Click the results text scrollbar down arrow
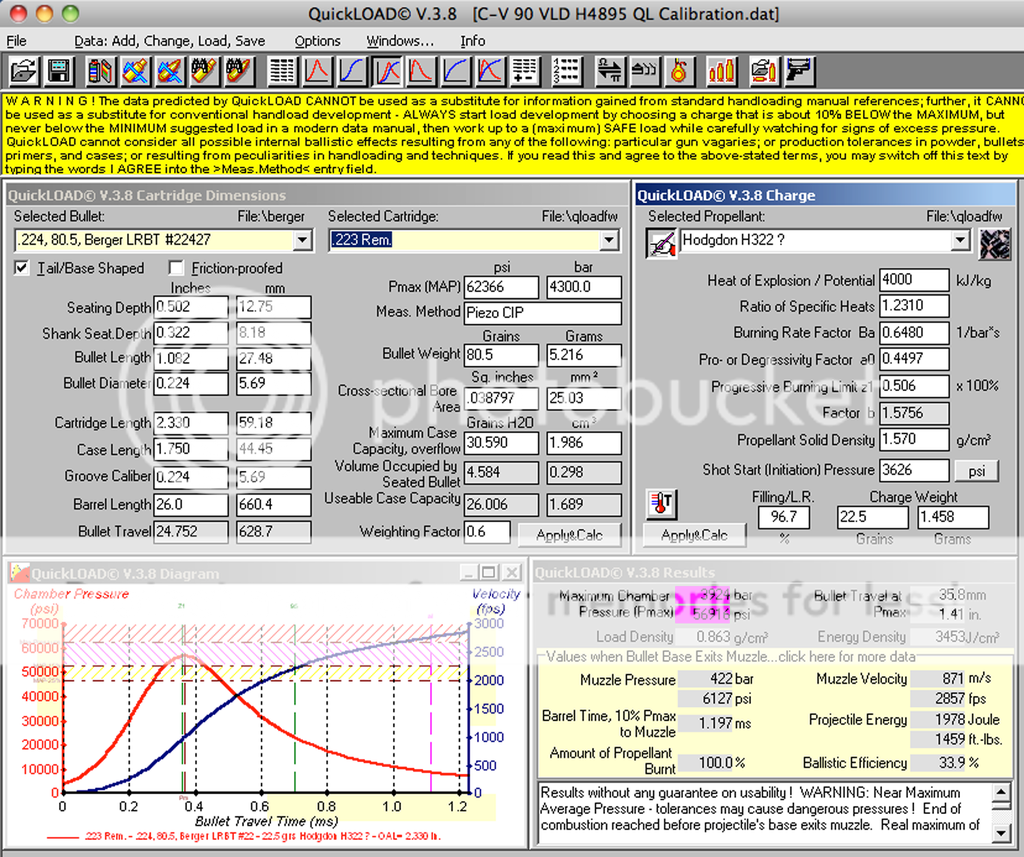1024x857 pixels. pyautogui.click(x=1001, y=832)
